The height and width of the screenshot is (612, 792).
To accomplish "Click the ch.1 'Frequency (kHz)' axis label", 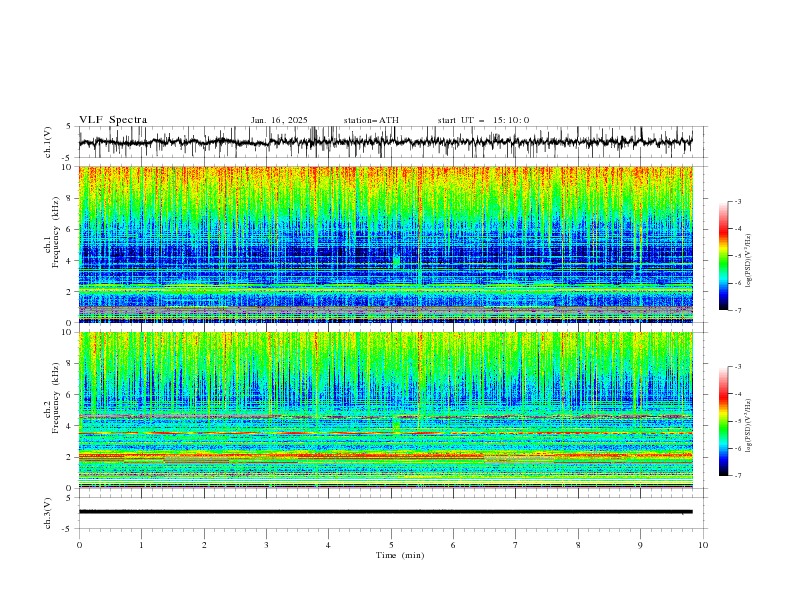I will (56, 230).
